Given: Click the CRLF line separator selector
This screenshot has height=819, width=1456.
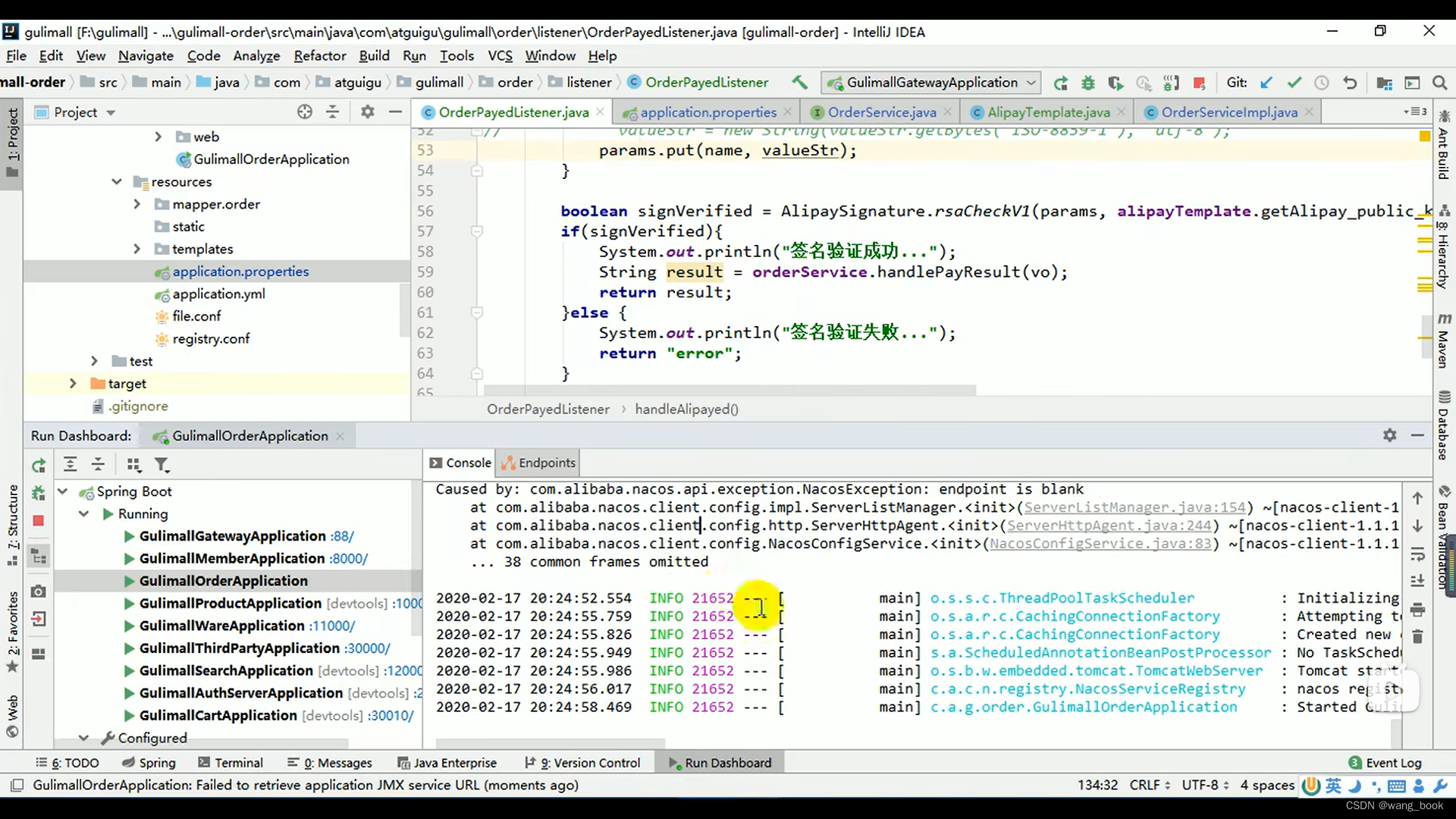Looking at the screenshot, I should (1150, 786).
